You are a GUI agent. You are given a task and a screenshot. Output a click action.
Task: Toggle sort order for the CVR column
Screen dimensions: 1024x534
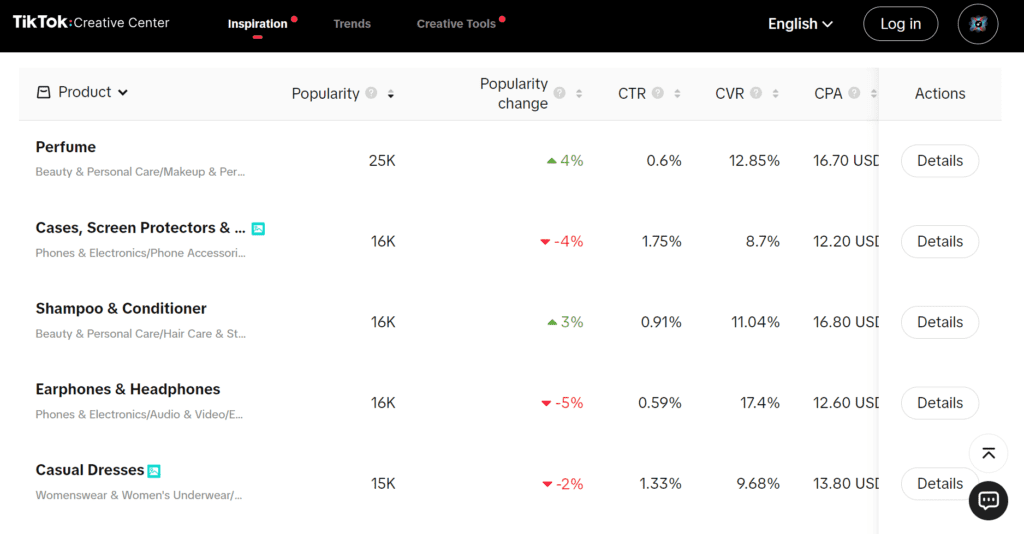click(x=775, y=94)
